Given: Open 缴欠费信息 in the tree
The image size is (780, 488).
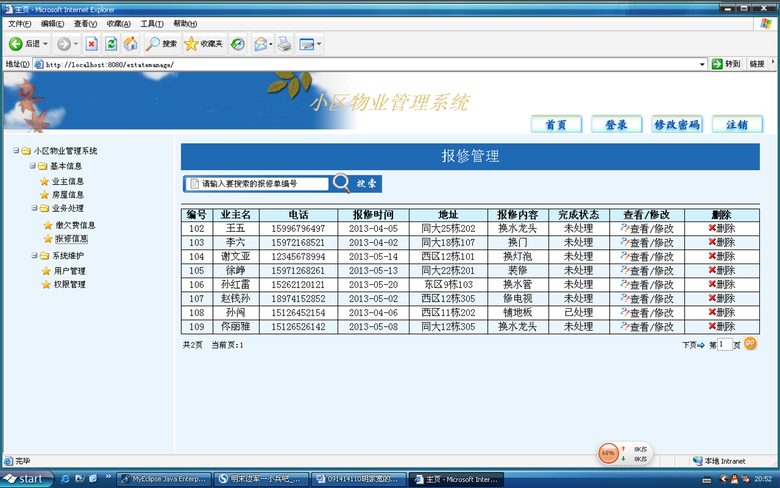Looking at the screenshot, I should coord(75,225).
